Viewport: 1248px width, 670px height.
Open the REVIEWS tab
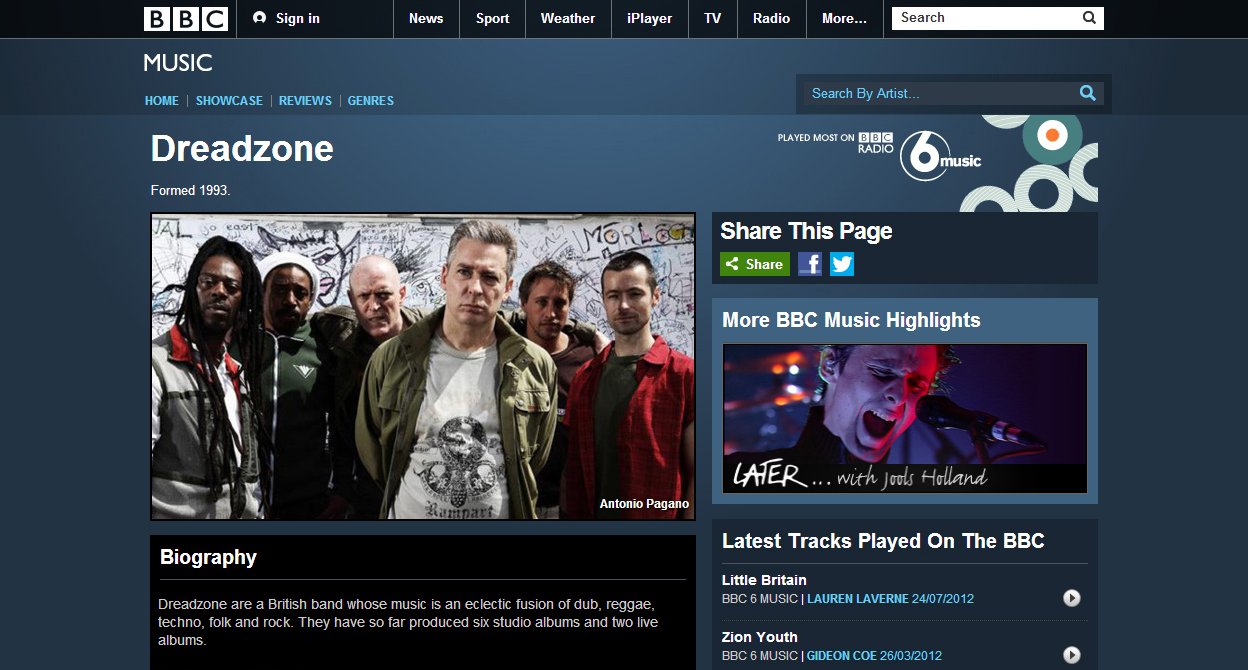pos(305,101)
